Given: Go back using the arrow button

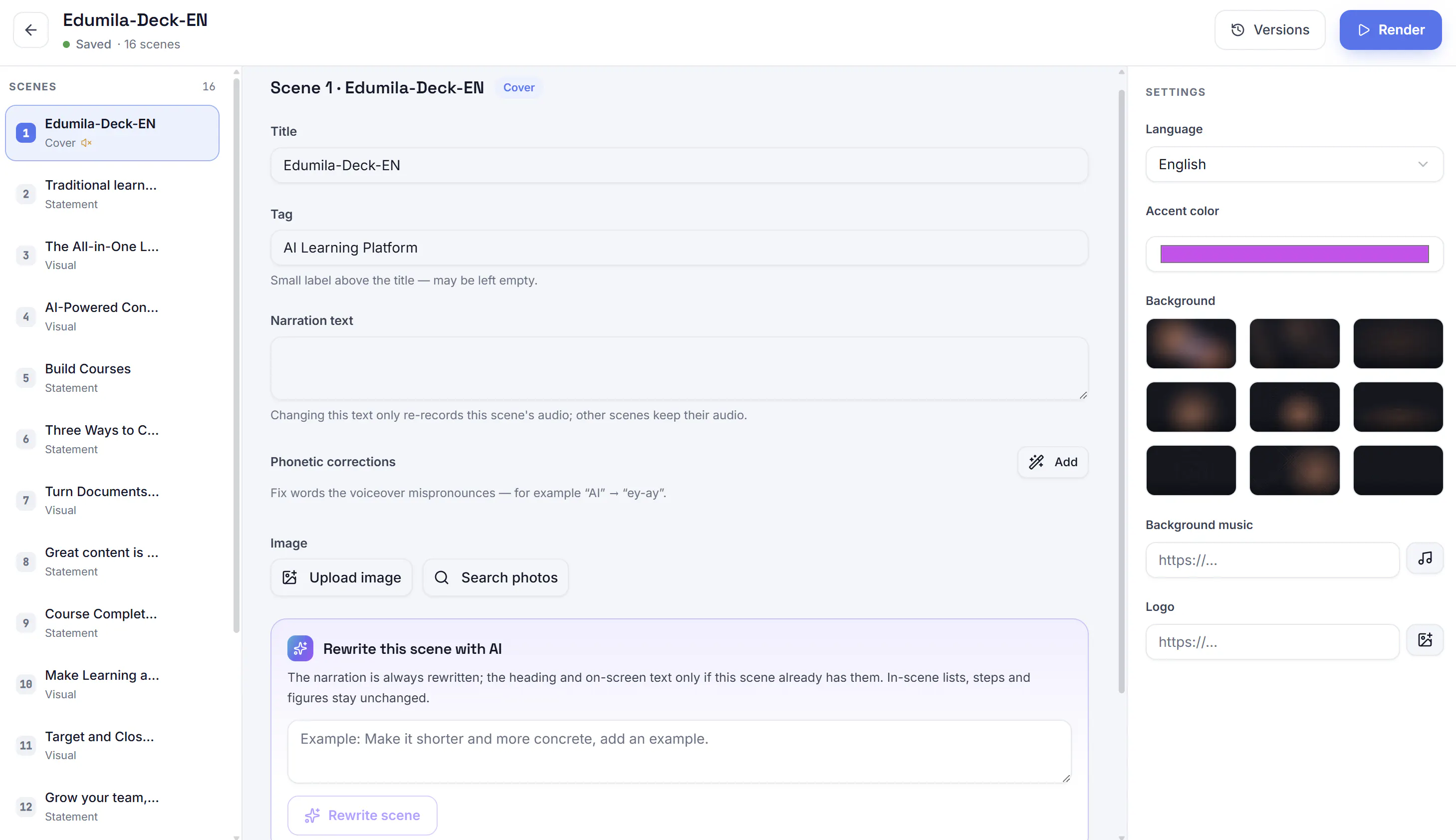Looking at the screenshot, I should point(30,30).
